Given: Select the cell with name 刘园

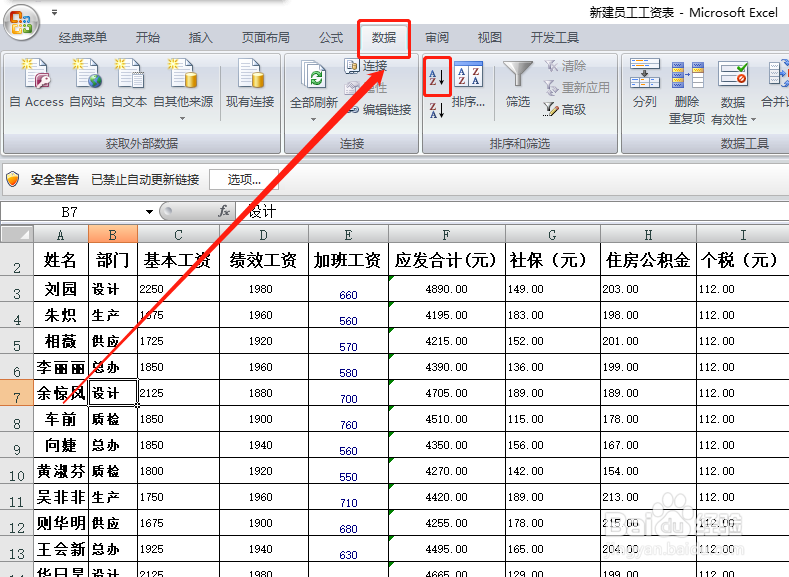Looking at the screenshot, I should click(60, 289).
